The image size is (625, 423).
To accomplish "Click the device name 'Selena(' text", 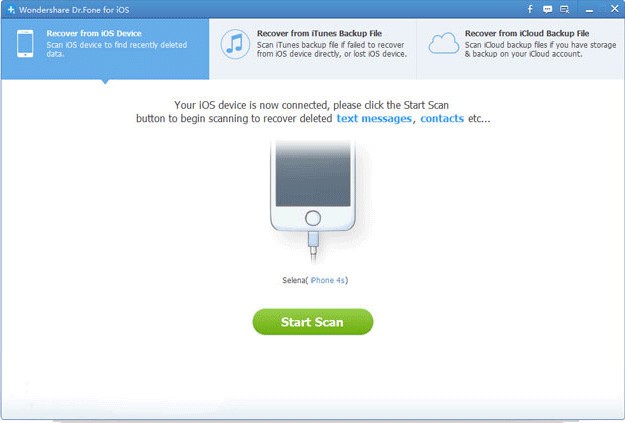I will coord(295,280).
